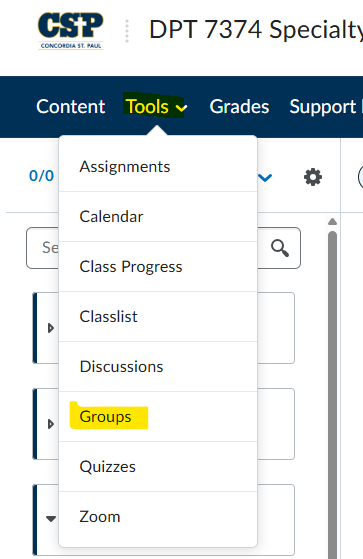Collapse the third expanded module triangle

click(51, 519)
